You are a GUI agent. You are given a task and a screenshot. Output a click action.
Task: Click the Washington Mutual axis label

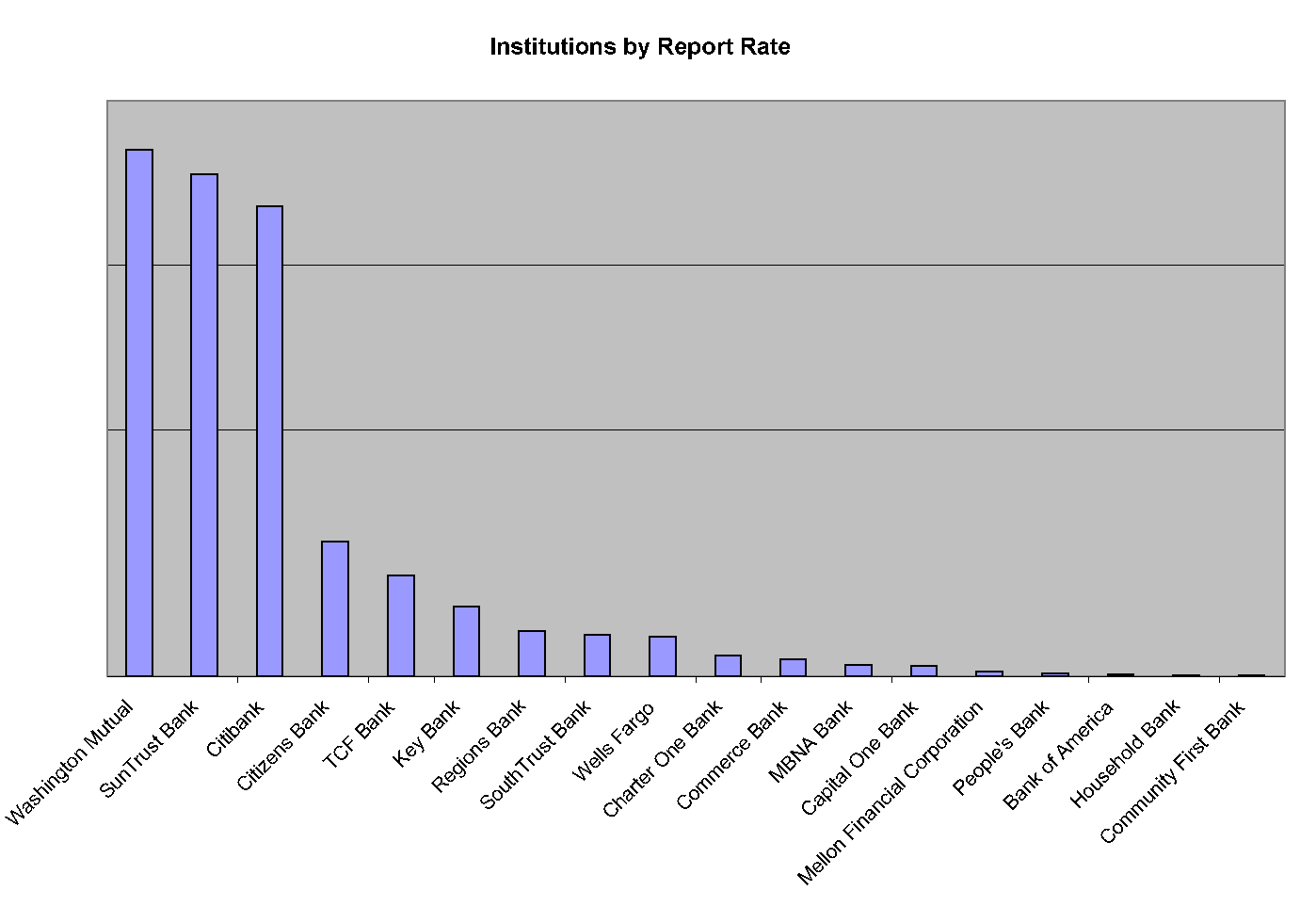71,763
